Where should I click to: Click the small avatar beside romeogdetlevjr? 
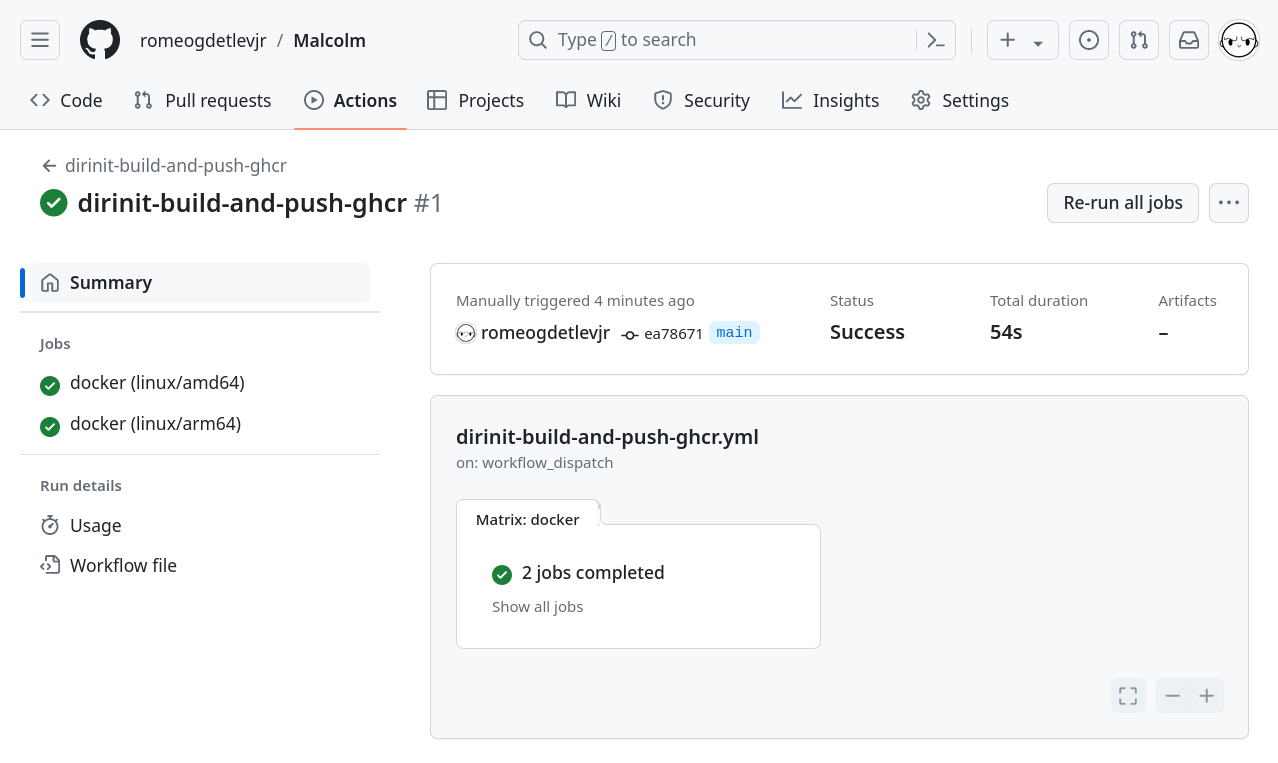(466, 334)
